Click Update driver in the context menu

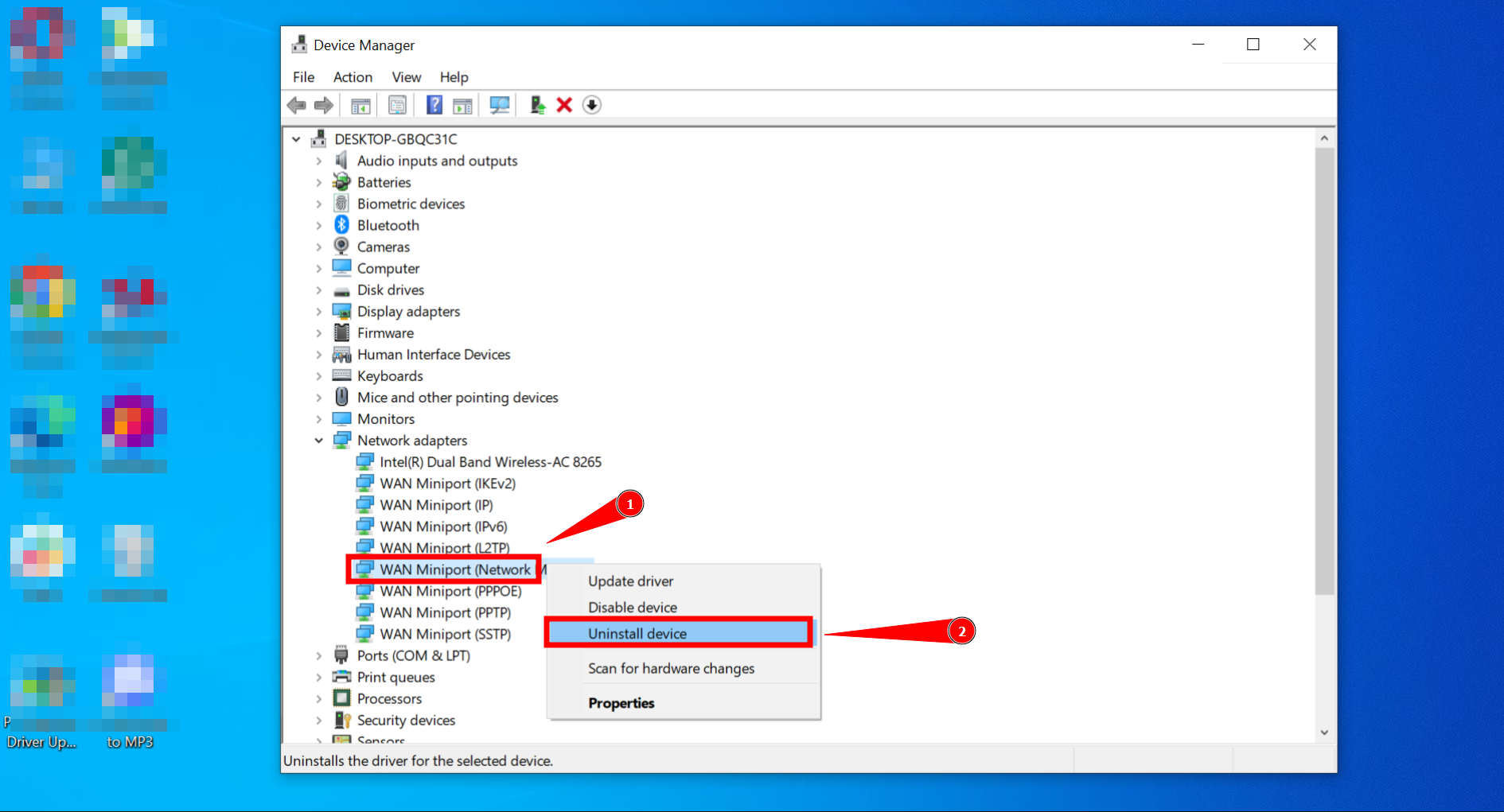[x=630, y=581]
